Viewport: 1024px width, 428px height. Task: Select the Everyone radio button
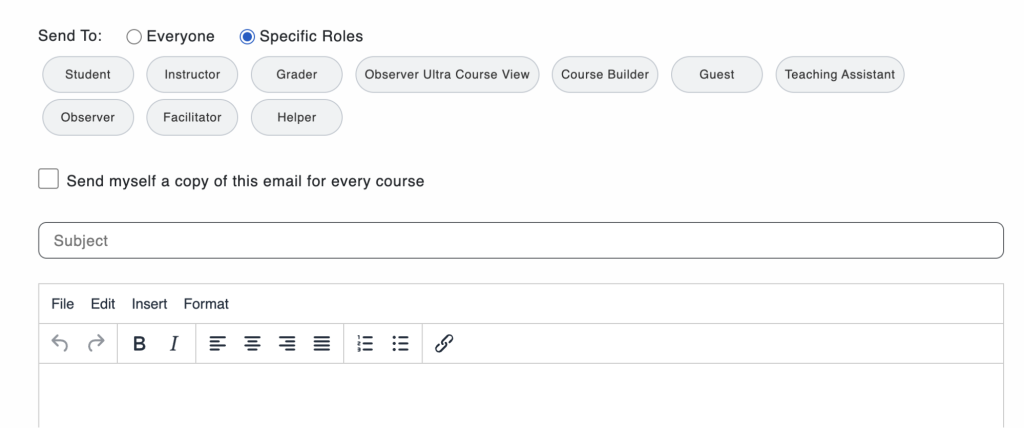(x=134, y=37)
